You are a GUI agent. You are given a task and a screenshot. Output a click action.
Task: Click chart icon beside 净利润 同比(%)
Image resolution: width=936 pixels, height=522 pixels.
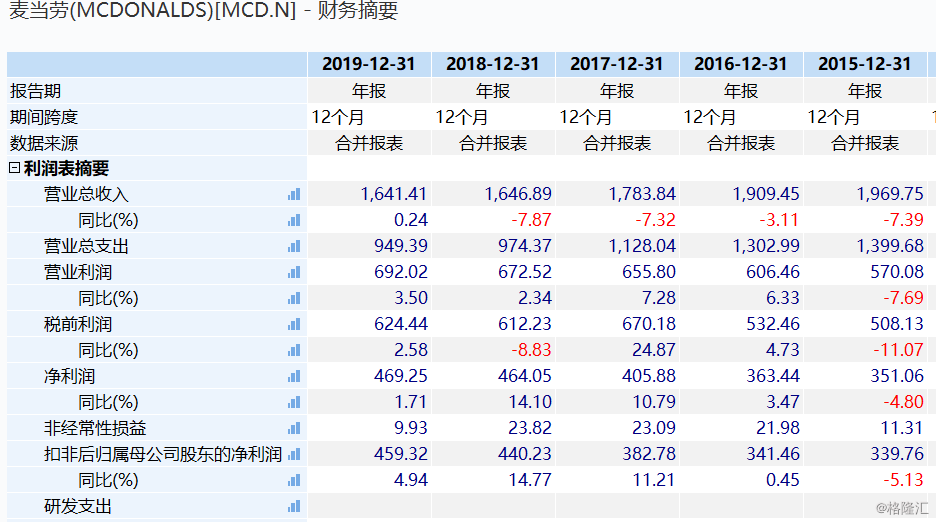(x=294, y=402)
